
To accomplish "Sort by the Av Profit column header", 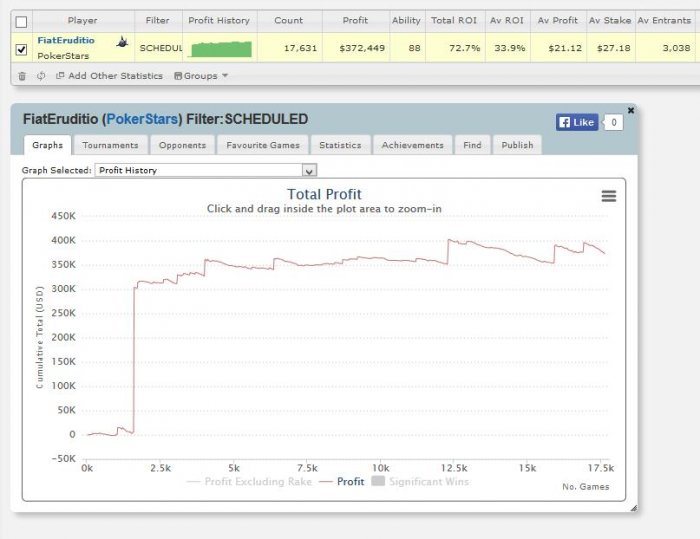I will tap(558, 21).
